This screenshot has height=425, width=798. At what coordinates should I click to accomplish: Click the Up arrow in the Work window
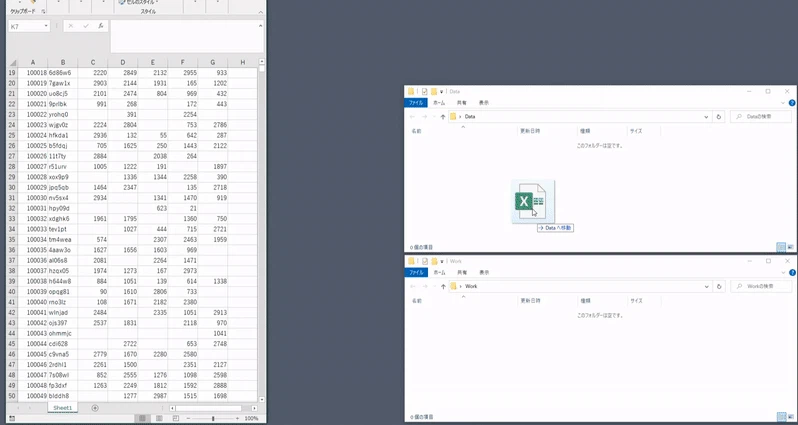(443, 287)
